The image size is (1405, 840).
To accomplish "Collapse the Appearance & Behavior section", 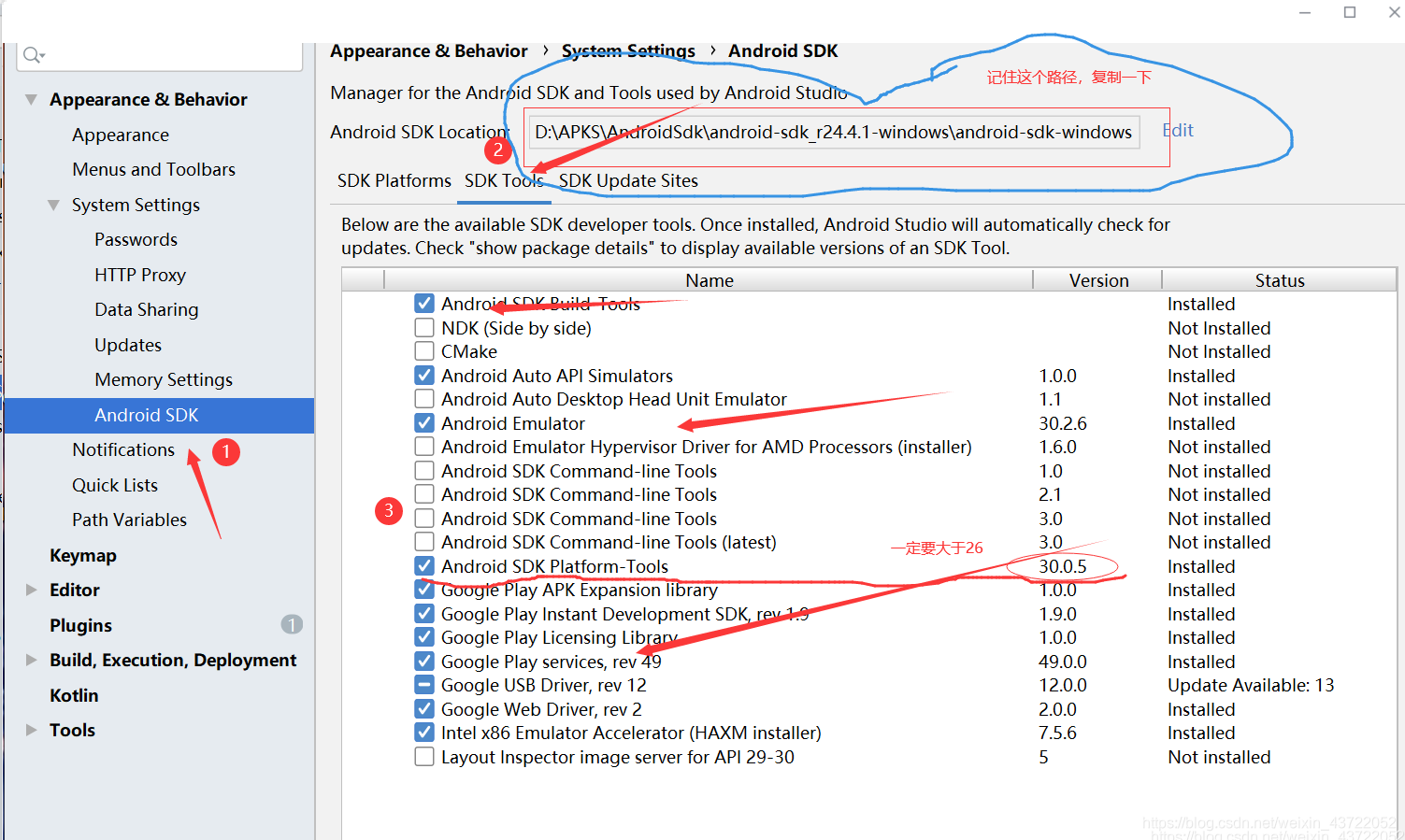I will click(31, 99).
